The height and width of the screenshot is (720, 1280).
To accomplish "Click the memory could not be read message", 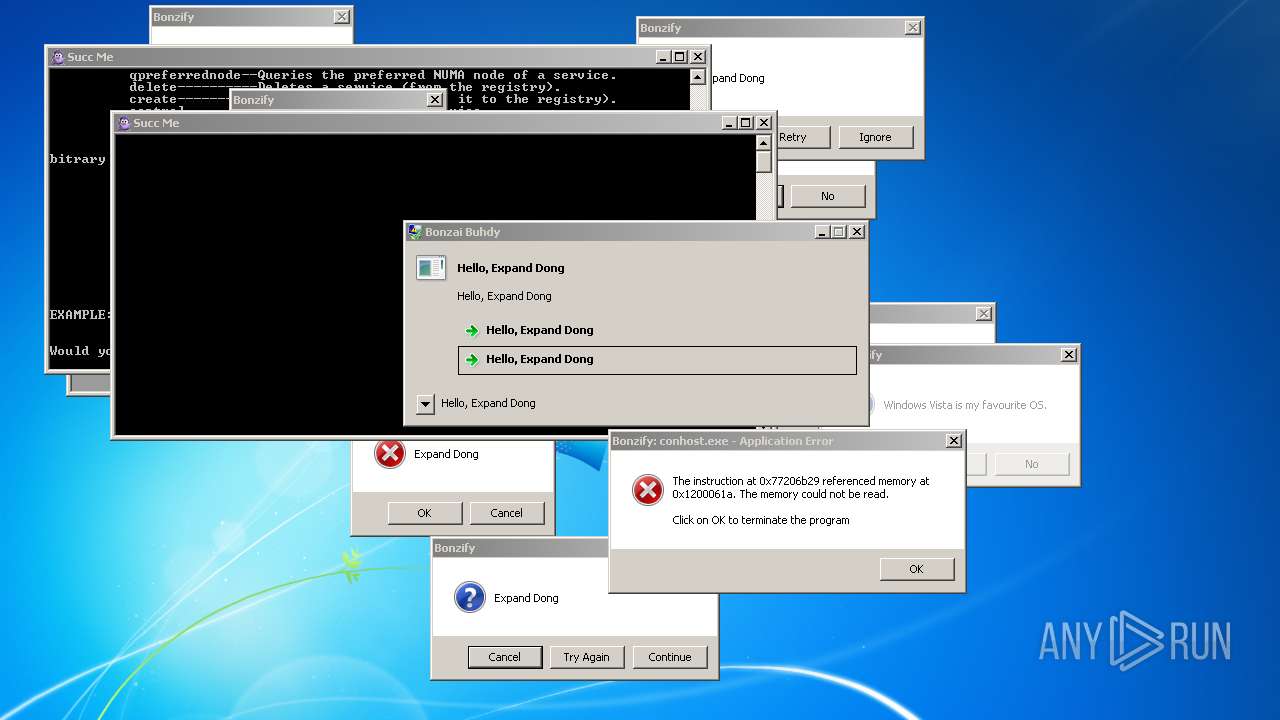I will click(801, 488).
